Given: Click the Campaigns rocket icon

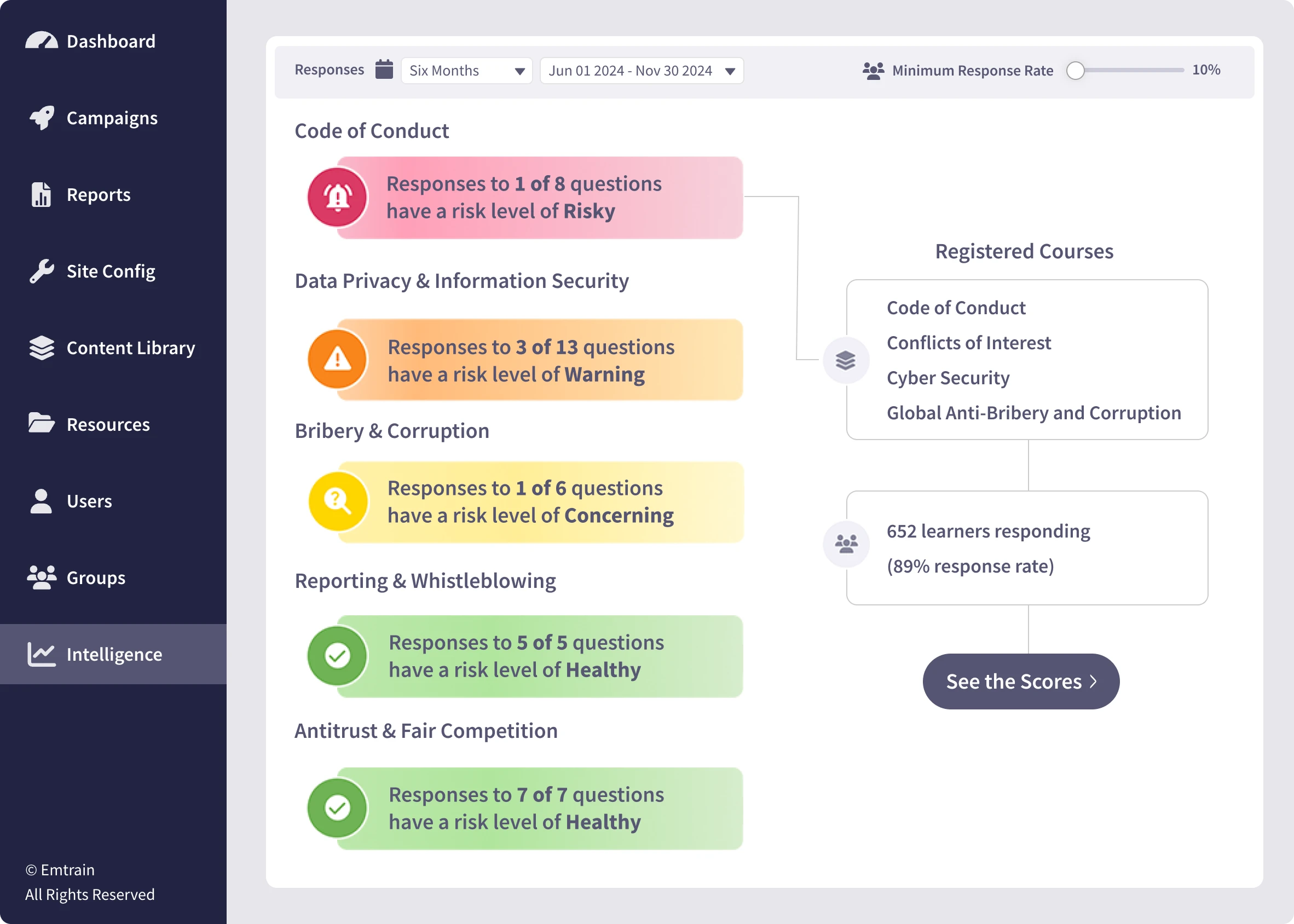Looking at the screenshot, I should 42,118.
